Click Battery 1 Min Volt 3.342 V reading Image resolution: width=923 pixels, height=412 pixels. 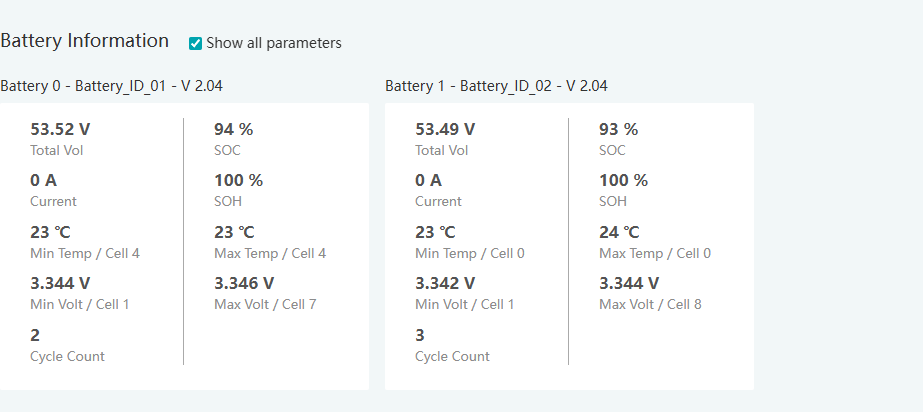click(x=445, y=284)
